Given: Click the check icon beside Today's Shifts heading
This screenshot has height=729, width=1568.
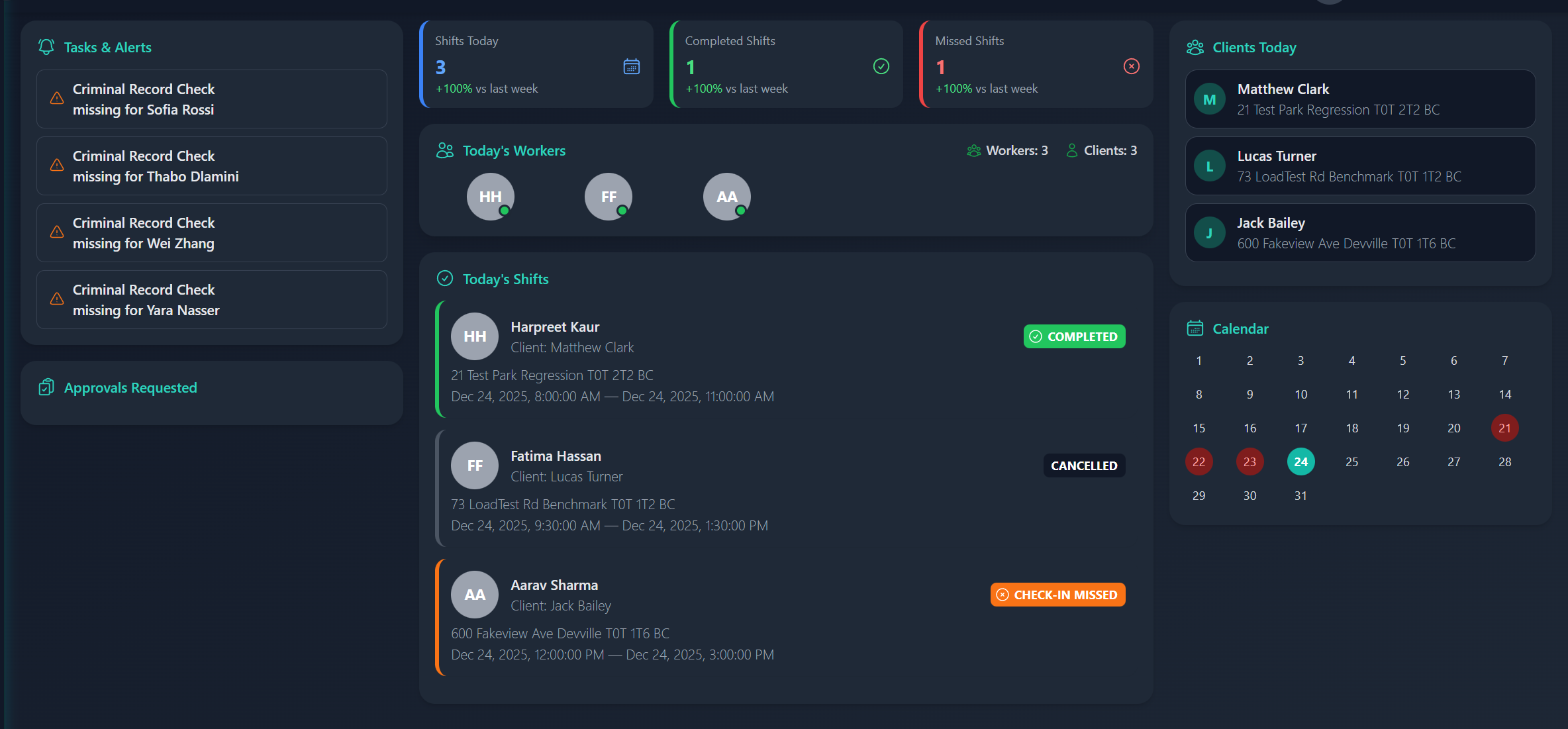Looking at the screenshot, I should [x=444, y=278].
